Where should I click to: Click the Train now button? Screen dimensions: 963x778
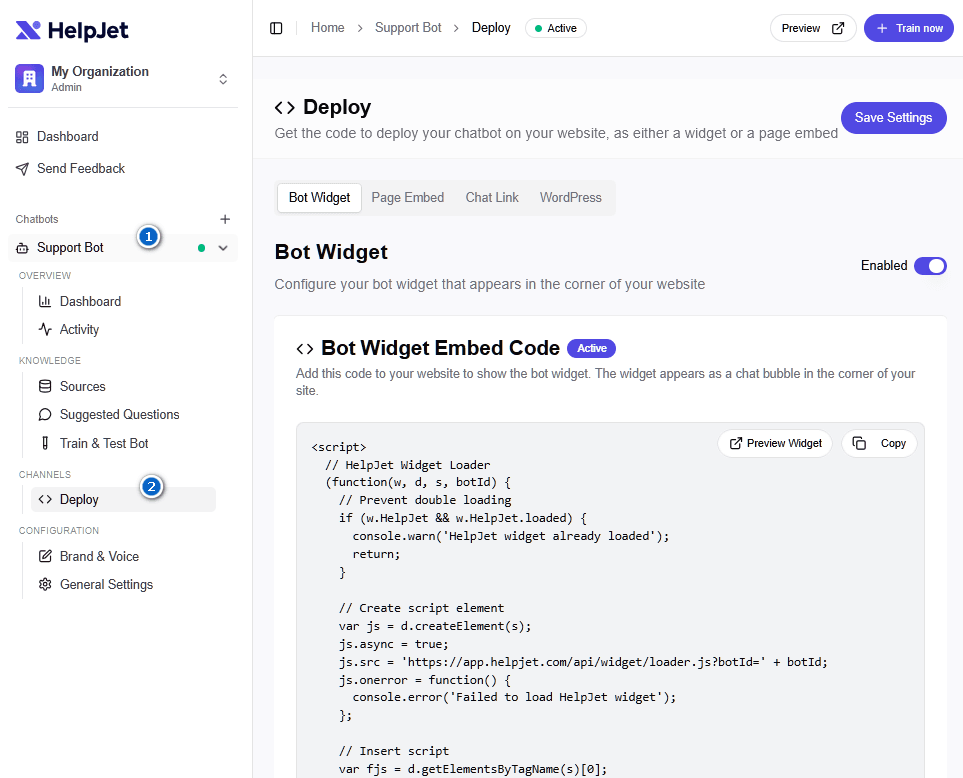point(908,28)
